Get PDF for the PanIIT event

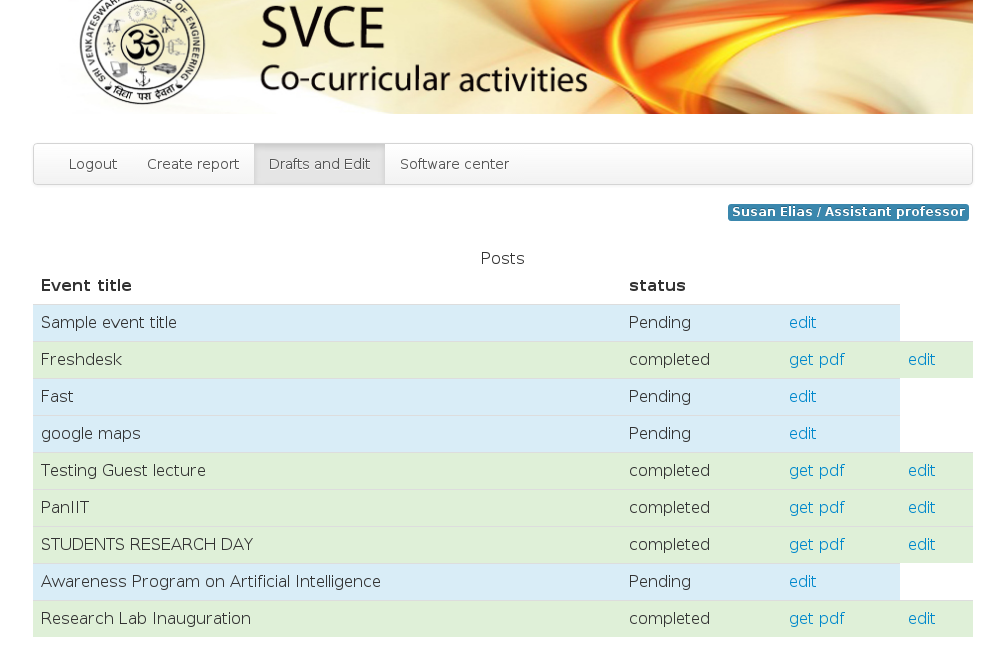816,508
